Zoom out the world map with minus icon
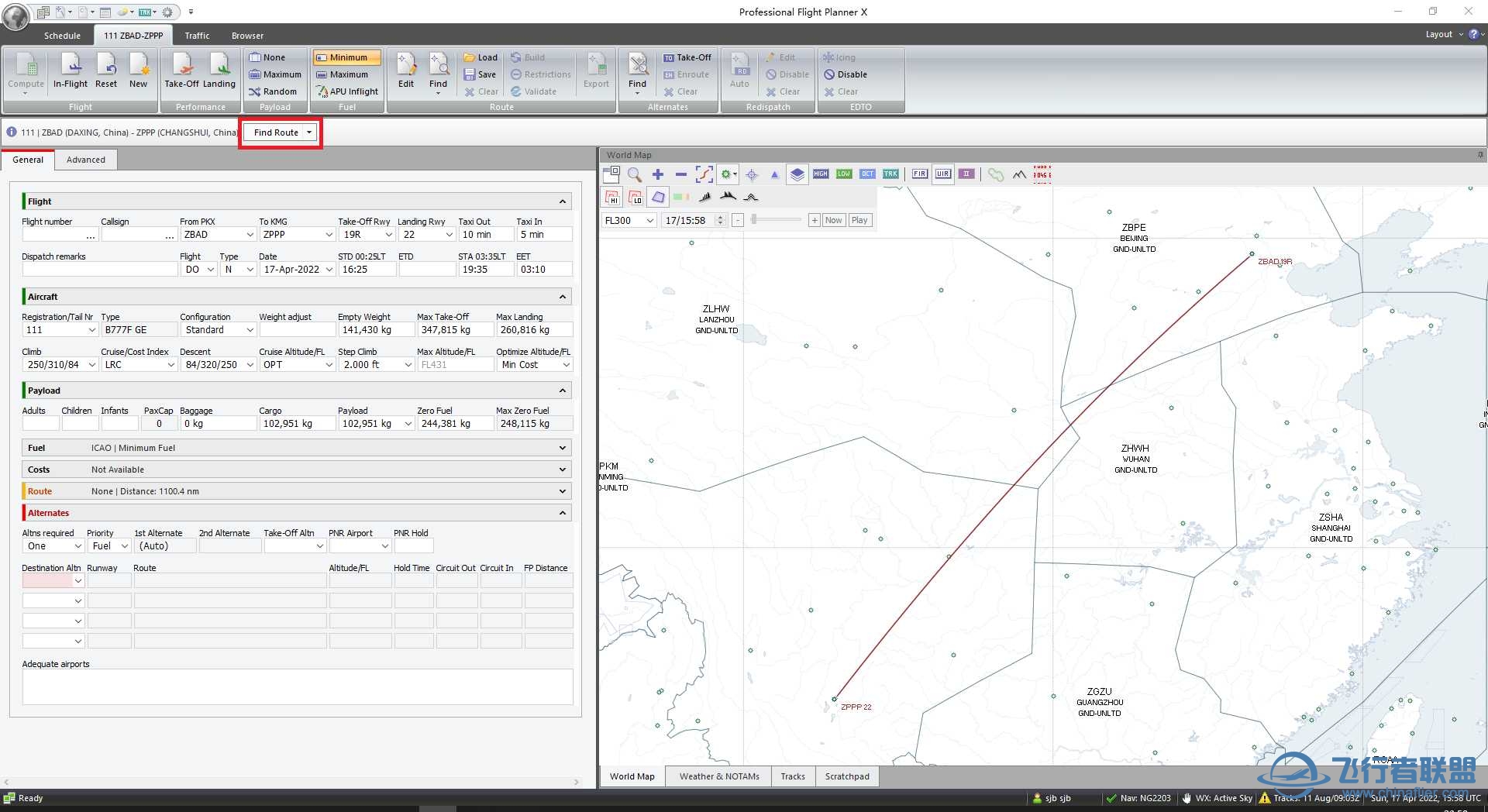Screen dimensions: 1488x812 click(x=680, y=174)
